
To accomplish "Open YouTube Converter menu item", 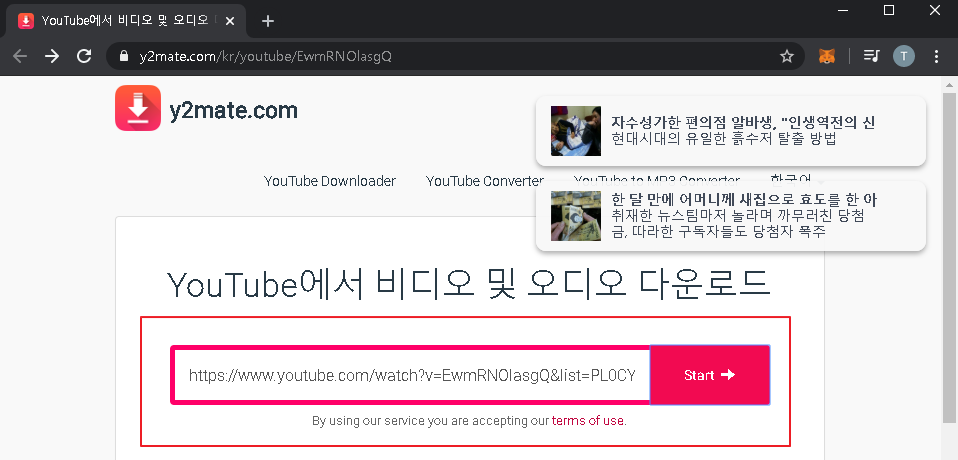I will pos(484,181).
